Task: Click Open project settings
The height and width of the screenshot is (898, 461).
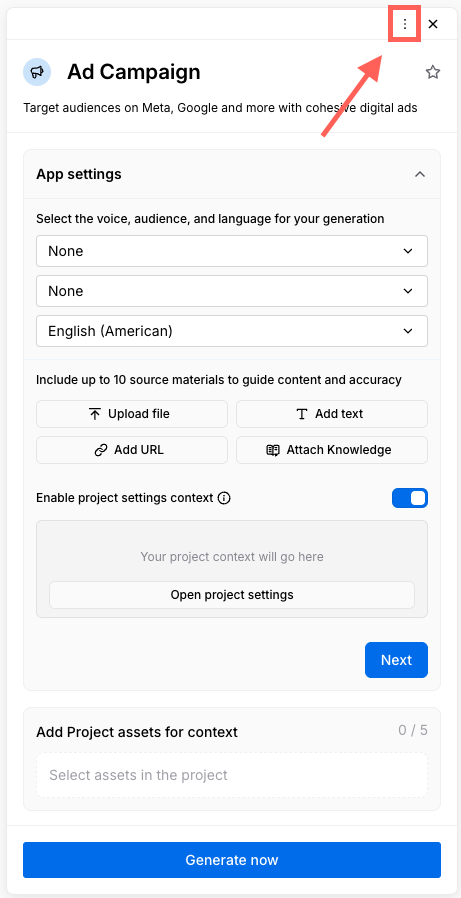Action: coord(231,595)
